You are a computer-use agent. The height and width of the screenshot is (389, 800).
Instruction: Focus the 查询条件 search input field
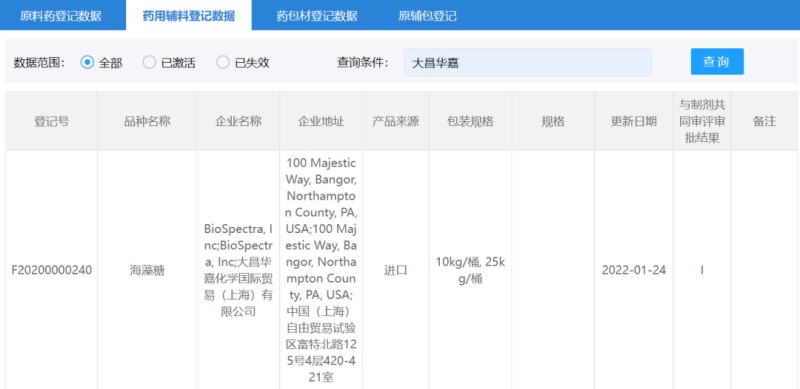click(528, 62)
